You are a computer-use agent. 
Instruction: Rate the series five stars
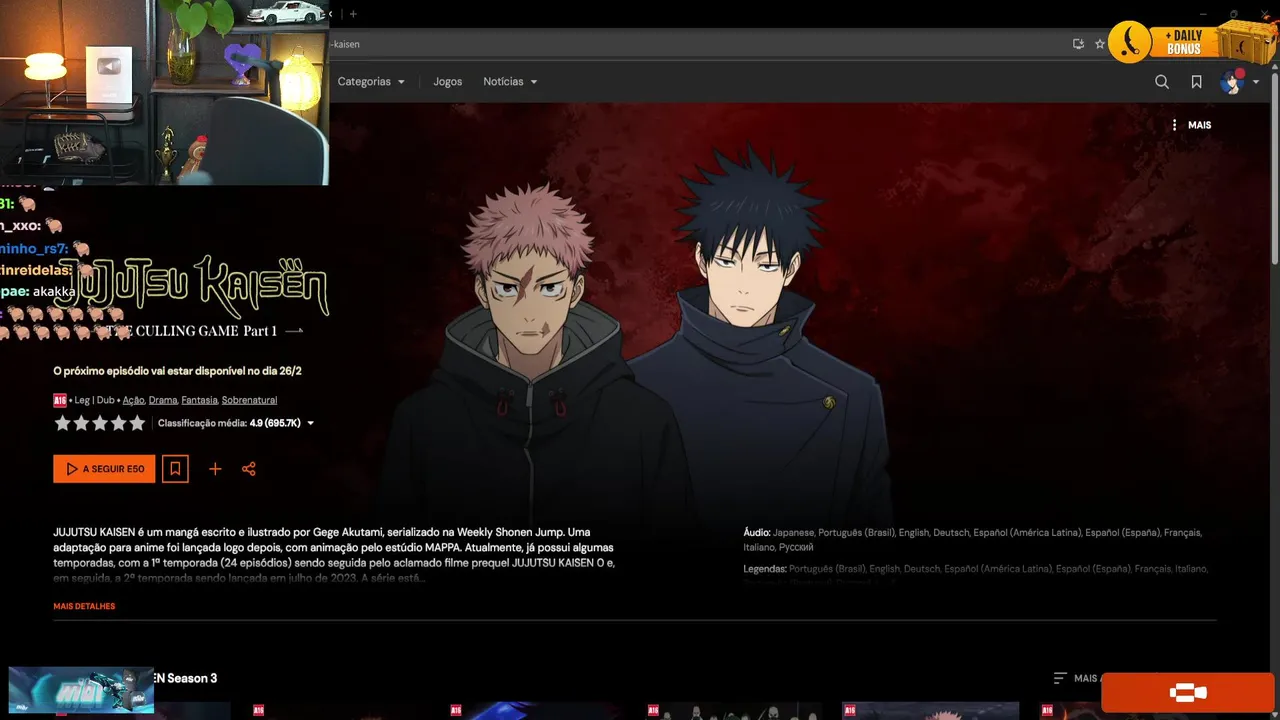[x=137, y=423]
